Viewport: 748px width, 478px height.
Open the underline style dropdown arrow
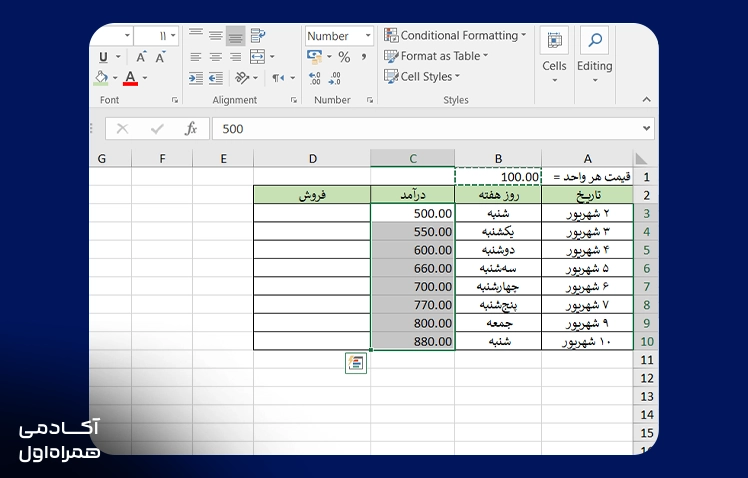(x=118, y=57)
